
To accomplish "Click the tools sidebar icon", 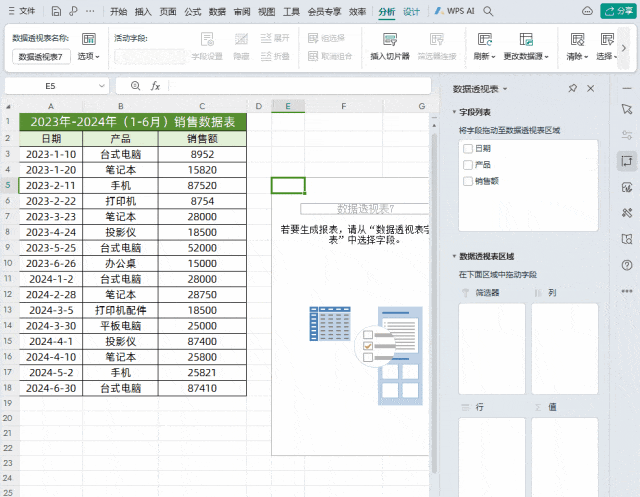I will [627, 213].
